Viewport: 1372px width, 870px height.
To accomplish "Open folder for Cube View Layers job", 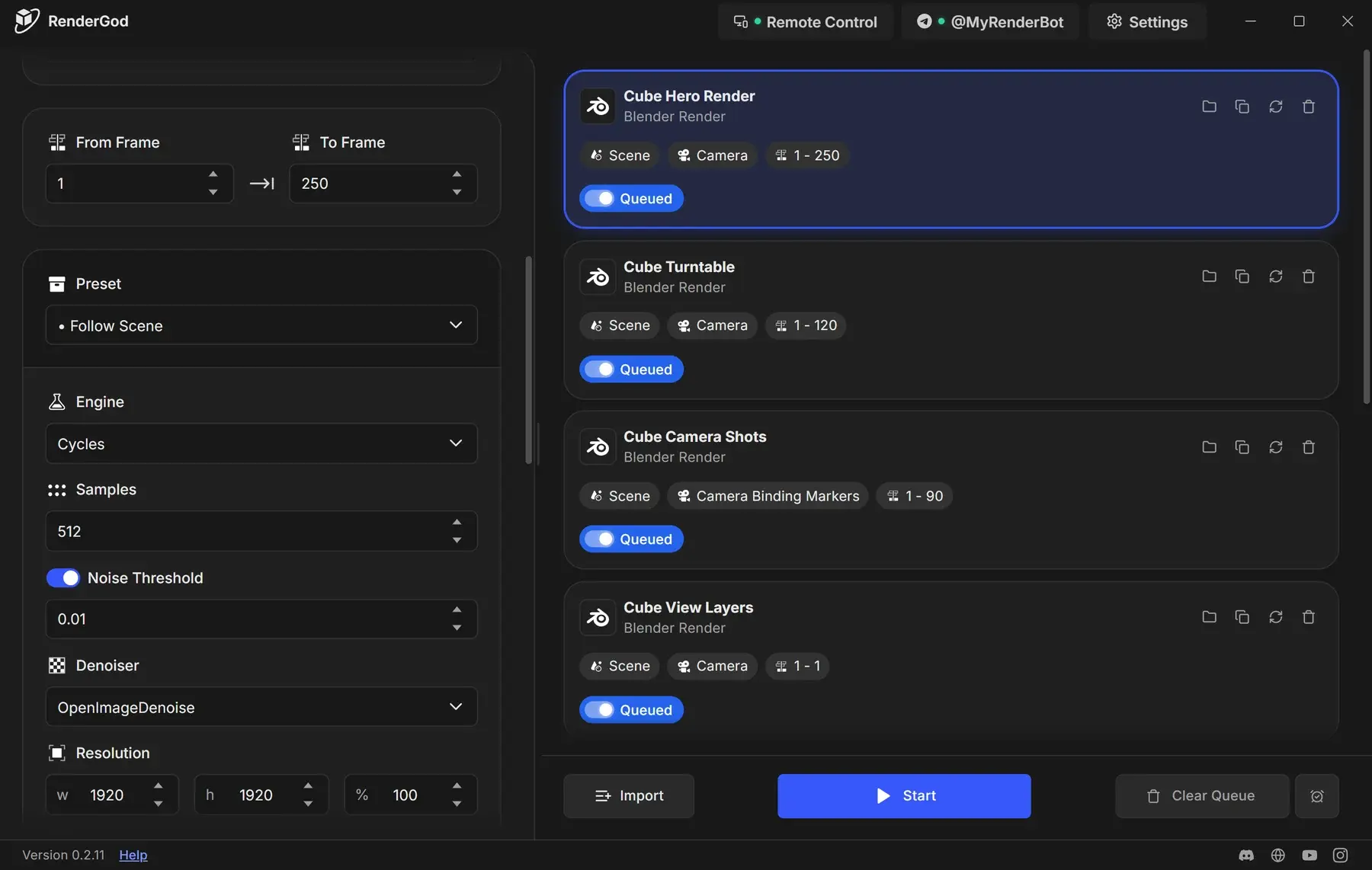I will [x=1209, y=617].
